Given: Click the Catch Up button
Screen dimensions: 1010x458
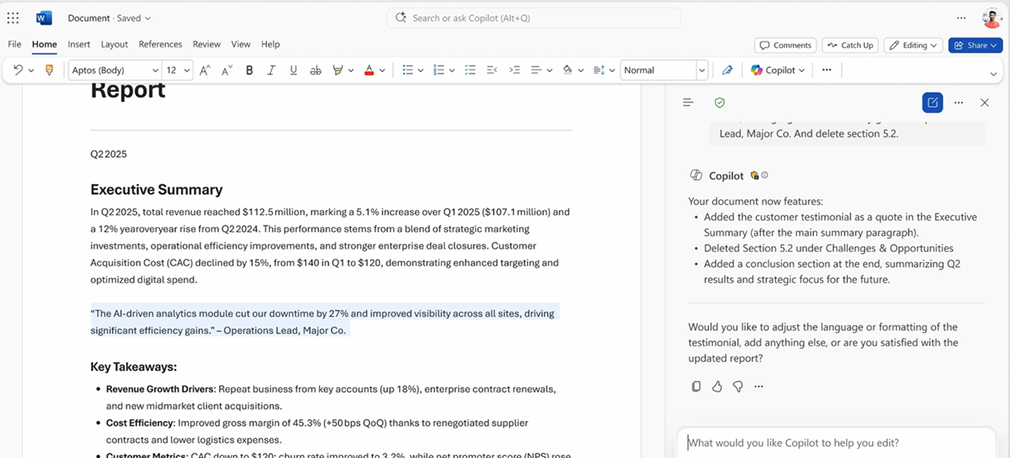Looking at the screenshot, I should 850,45.
